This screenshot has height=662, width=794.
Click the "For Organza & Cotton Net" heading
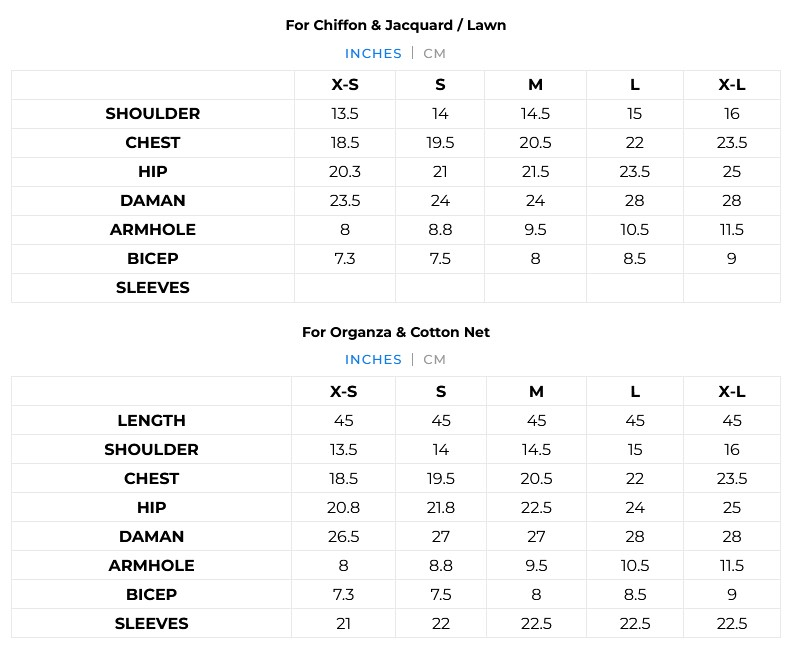coord(396,332)
